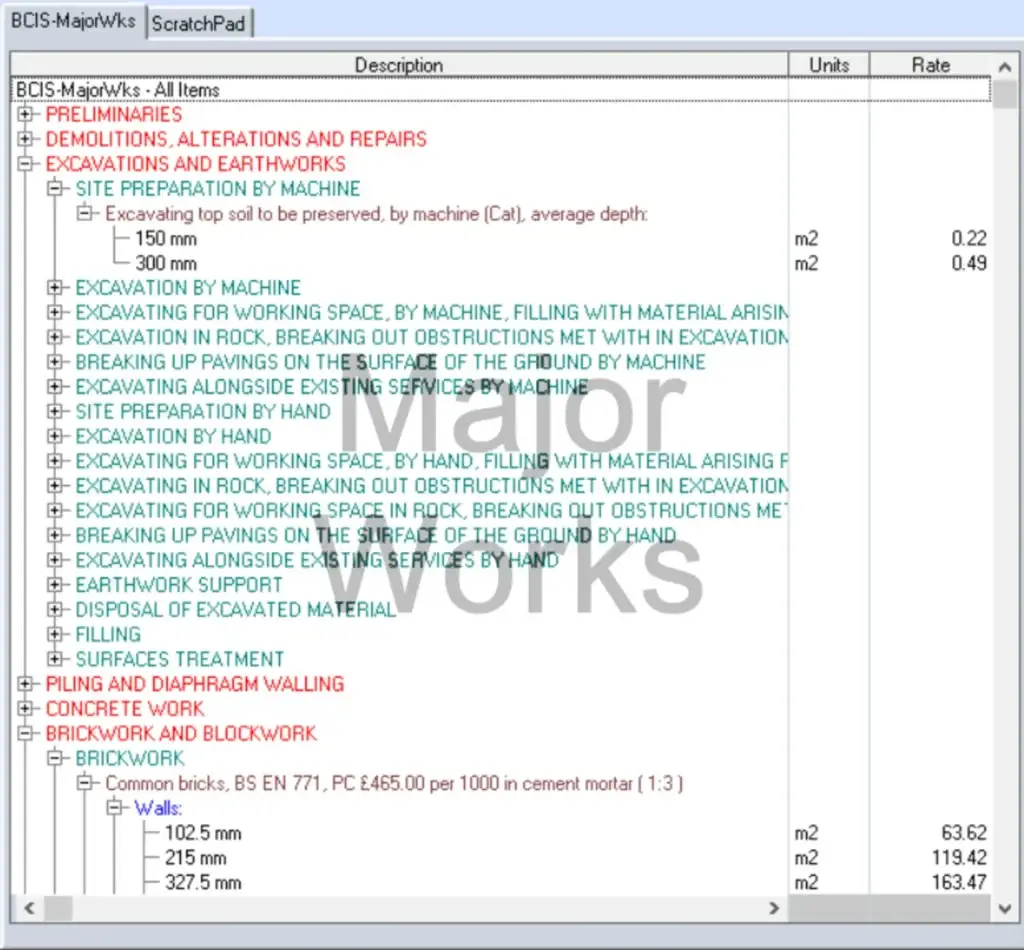Click the 0.49 rate value
1024x950 pixels.
[x=968, y=263]
